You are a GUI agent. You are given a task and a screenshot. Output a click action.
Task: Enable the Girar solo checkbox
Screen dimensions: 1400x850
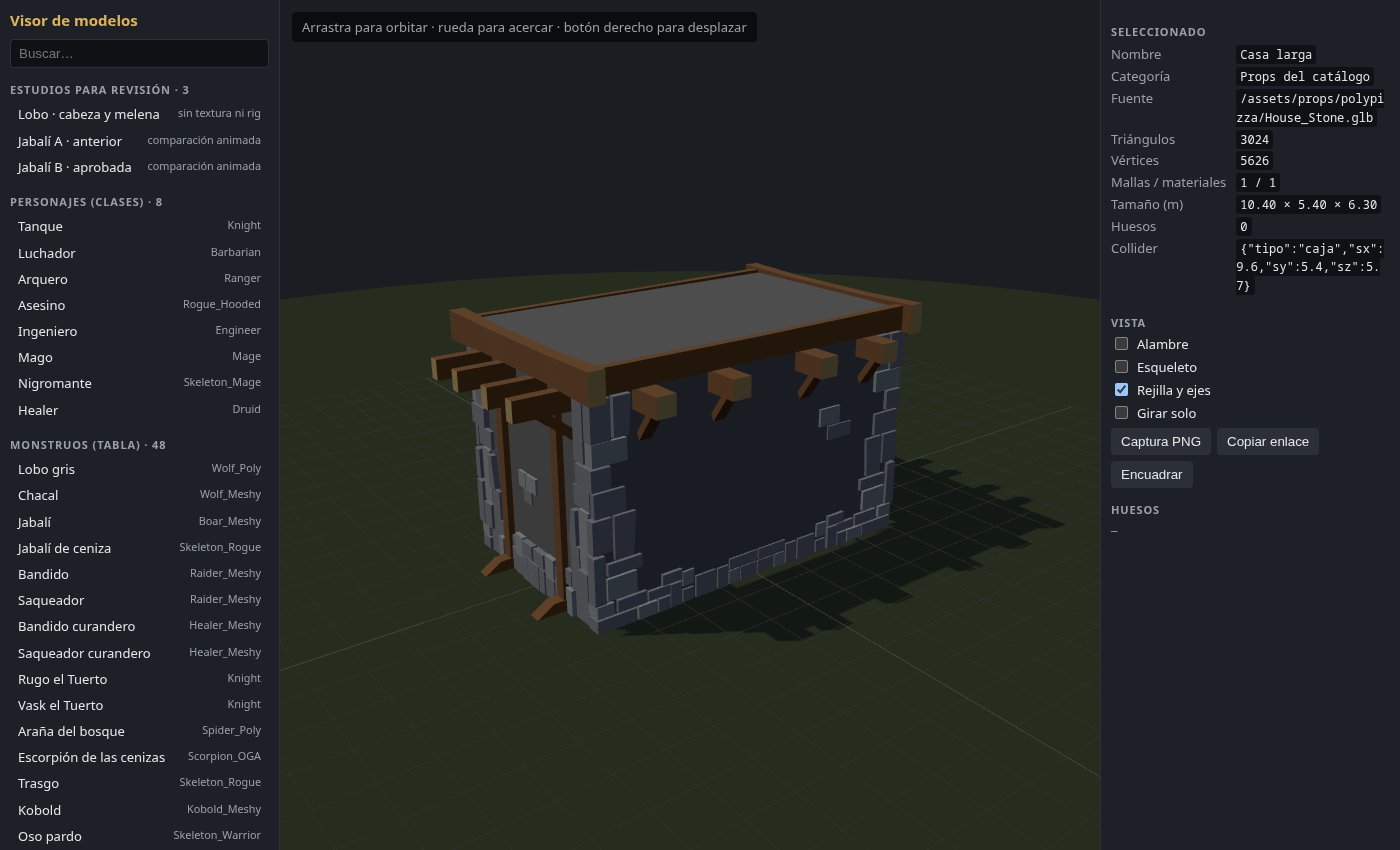(x=1122, y=413)
